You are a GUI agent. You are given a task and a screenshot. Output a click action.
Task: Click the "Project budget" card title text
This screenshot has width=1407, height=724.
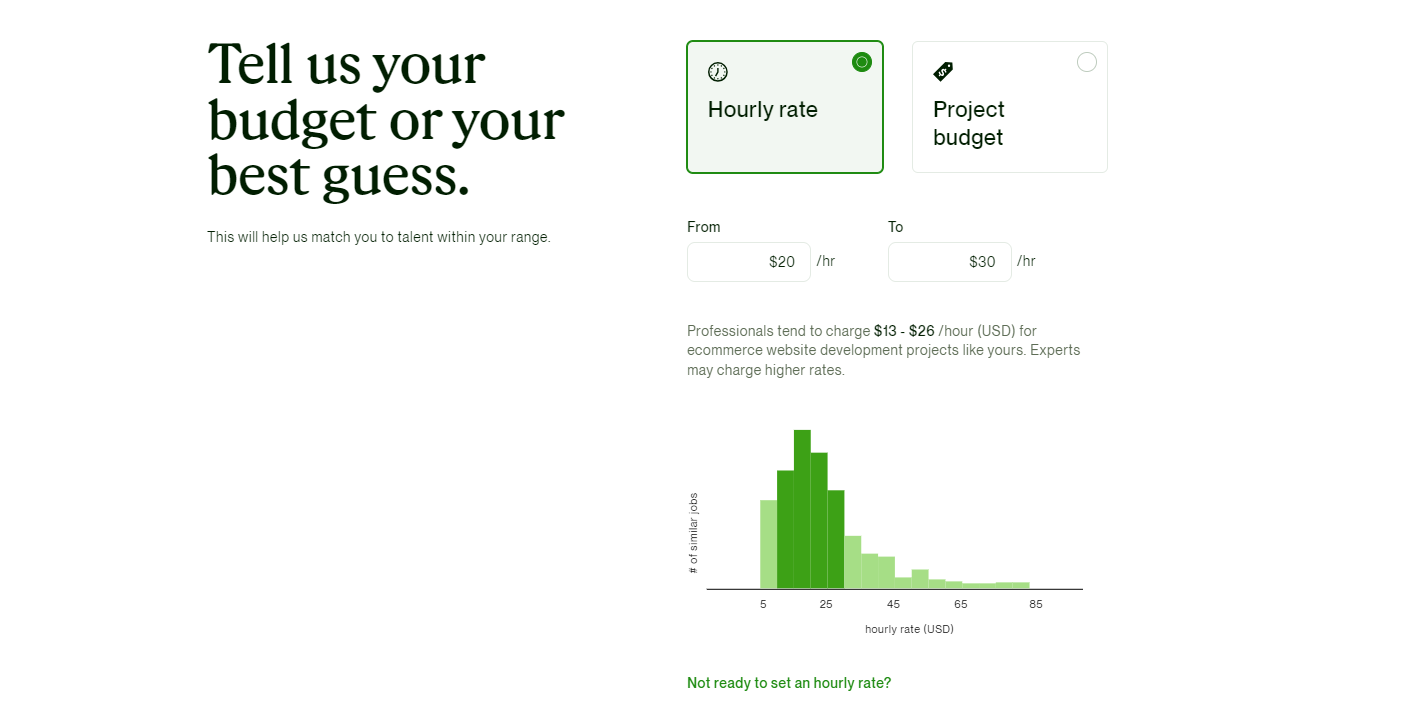968,123
